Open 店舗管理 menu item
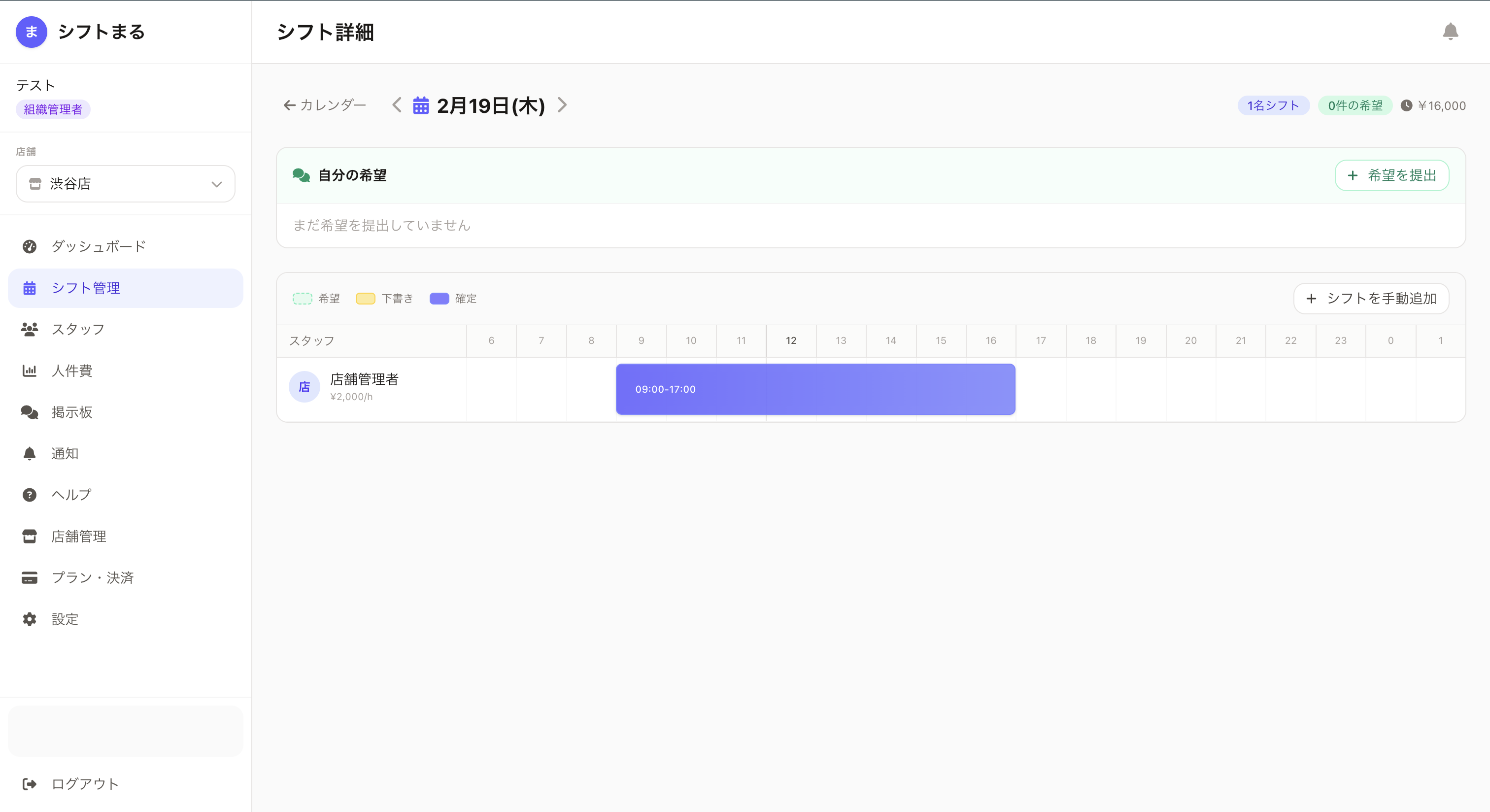Image resolution: width=1490 pixels, height=812 pixels. pos(79,536)
